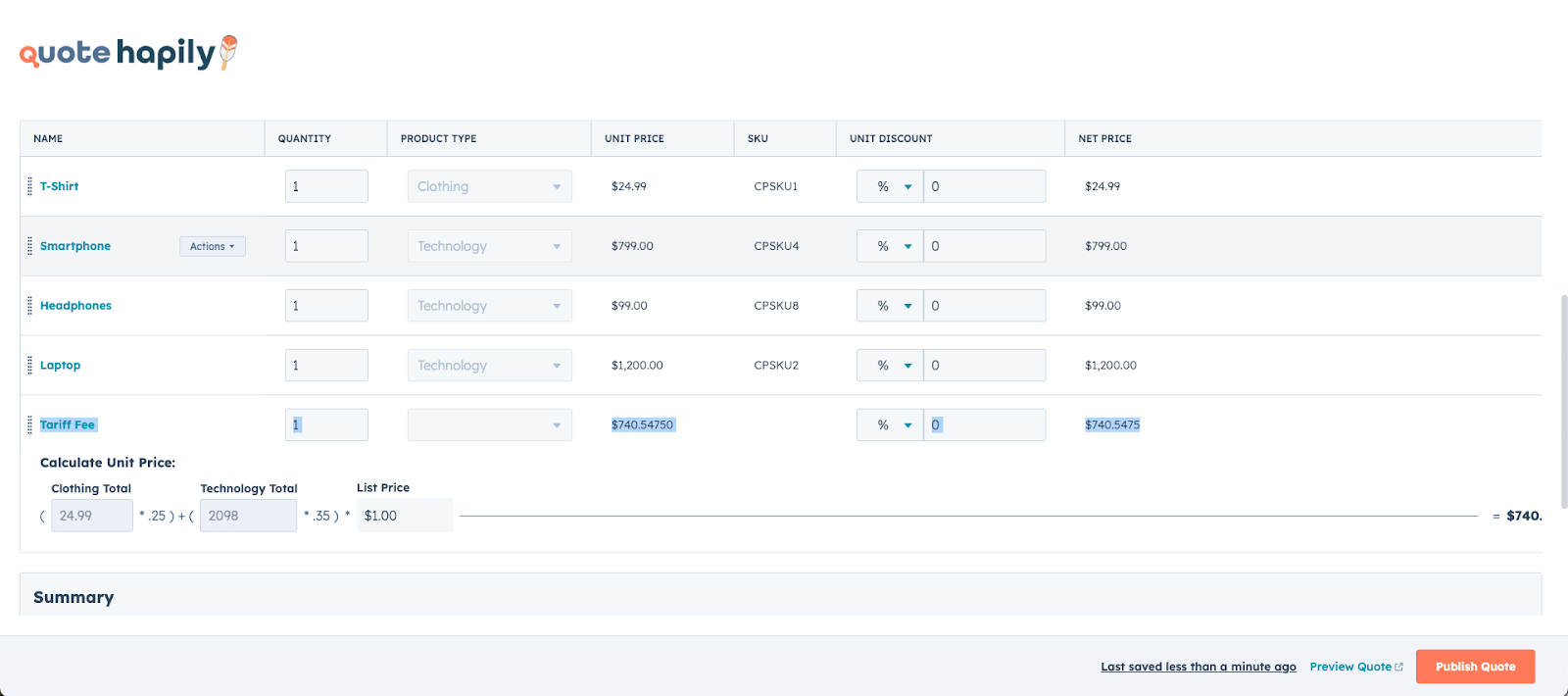Open the Headphones product link
Viewport: 1568px width, 696px height.
[x=75, y=306]
